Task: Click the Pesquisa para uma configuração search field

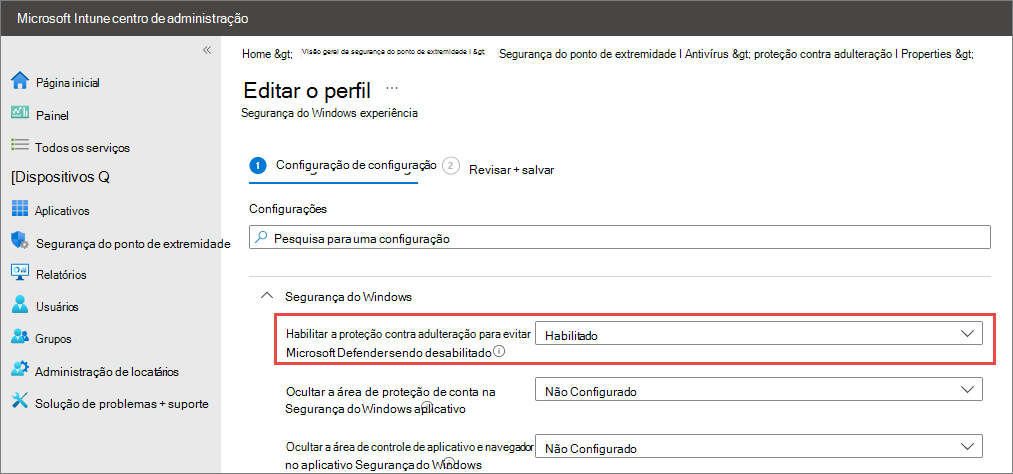Action: point(620,238)
